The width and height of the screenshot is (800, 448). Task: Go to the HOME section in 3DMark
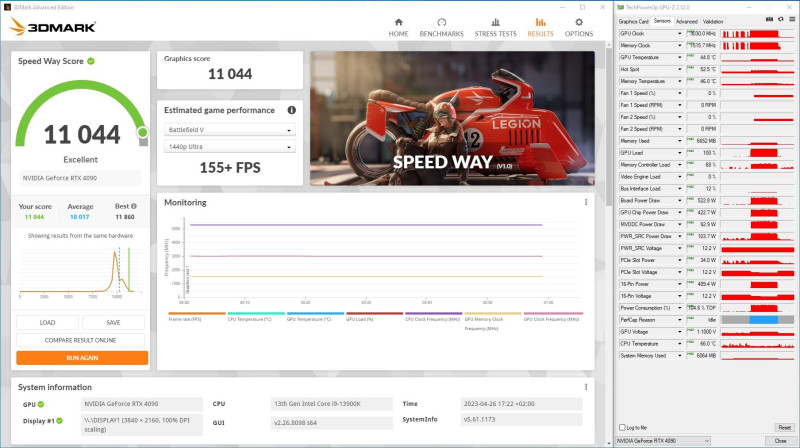tap(398, 28)
